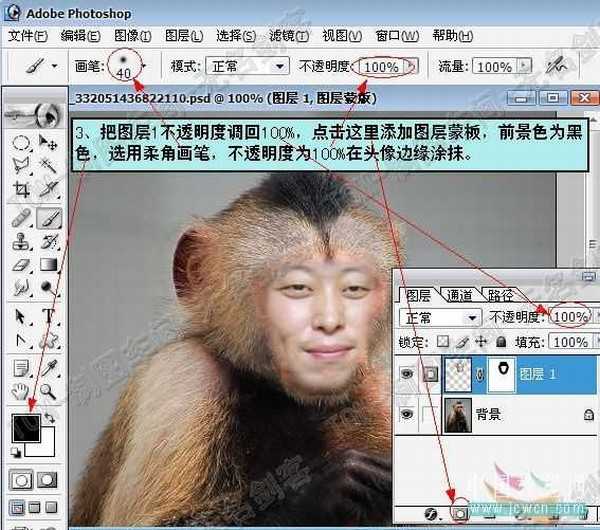This screenshot has height=530, width=600.
Task: Toggle visibility of 背景 layer
Action: tap(407, 414)
